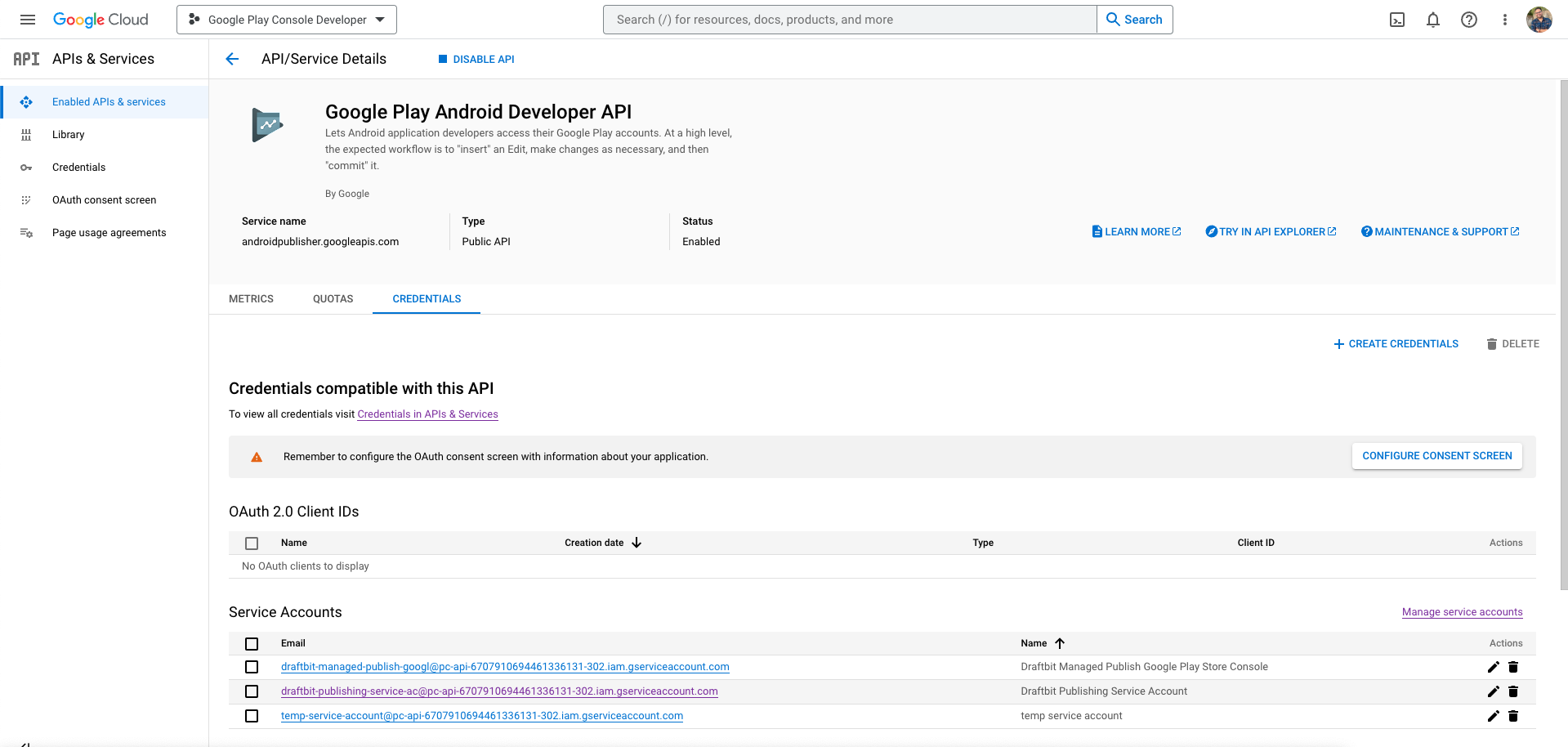Open Credentials in APIs & Services link
Viewport: 1568px width, 747px height.
[427, 414]
